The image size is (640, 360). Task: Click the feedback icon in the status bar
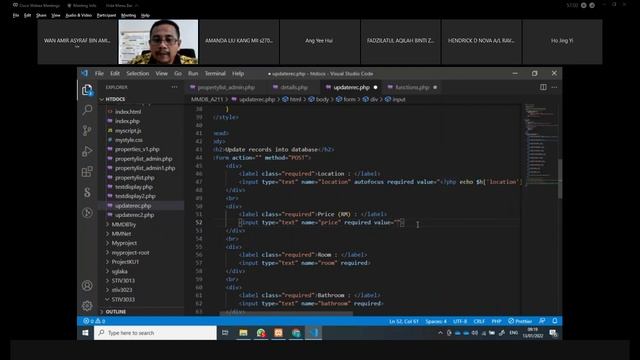[542, 321]
